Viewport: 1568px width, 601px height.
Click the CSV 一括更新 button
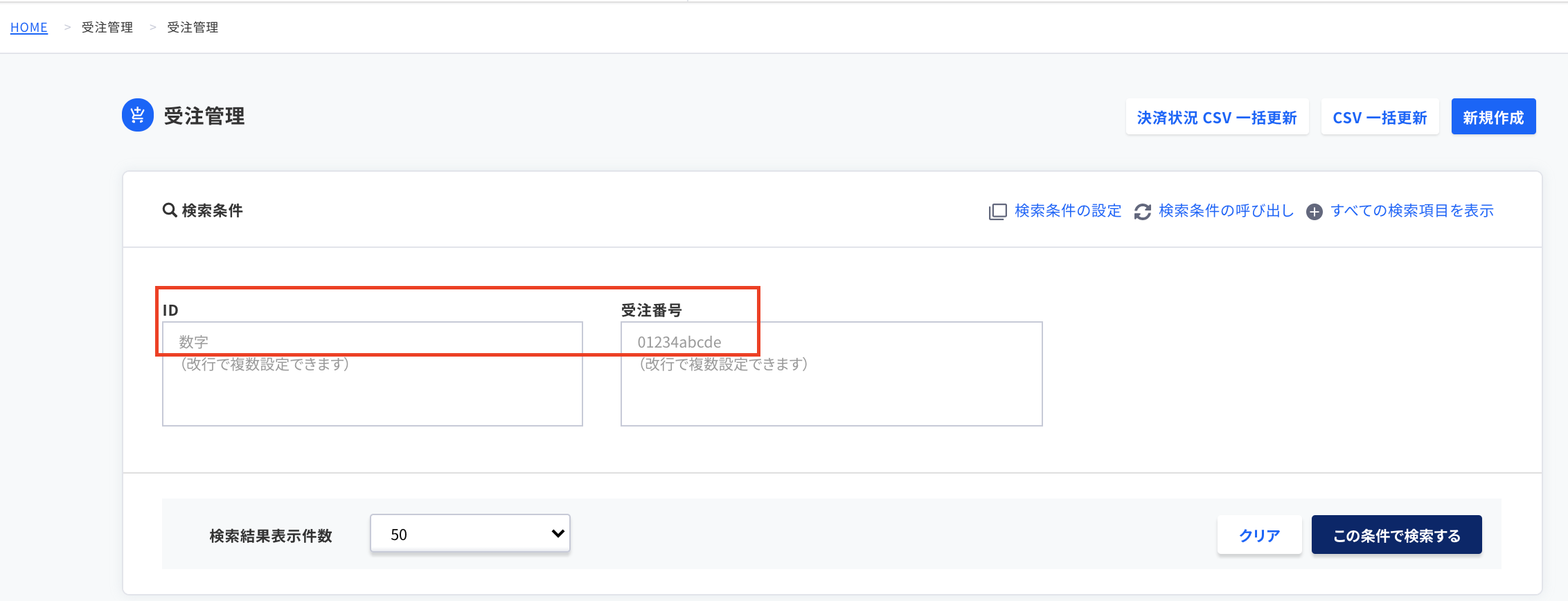1380,117
